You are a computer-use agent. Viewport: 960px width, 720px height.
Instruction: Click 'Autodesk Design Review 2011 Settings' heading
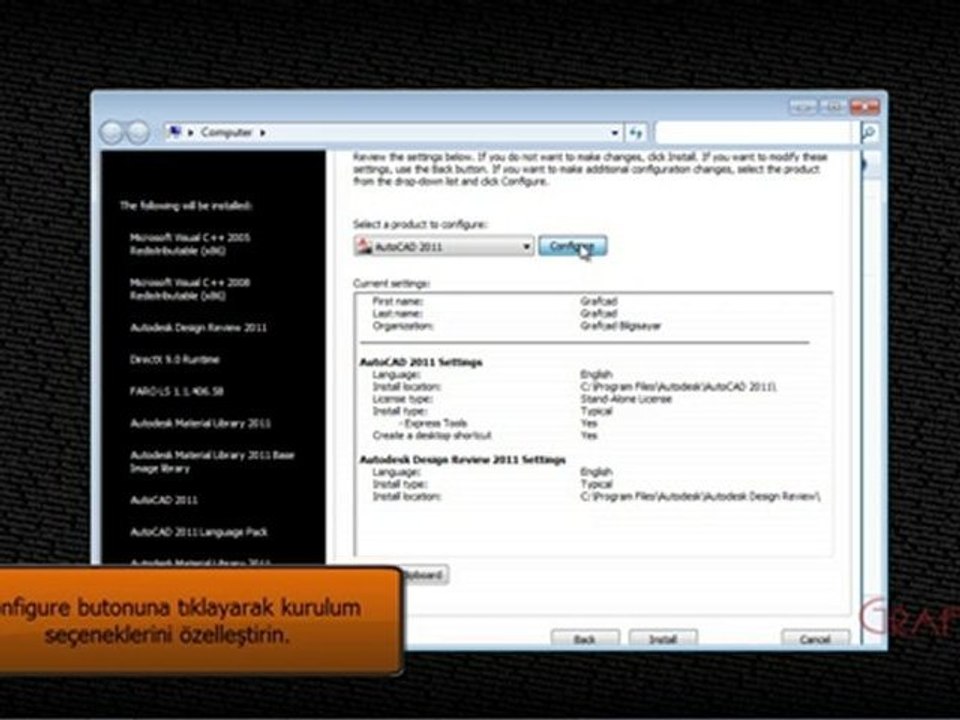coord(463,460)
